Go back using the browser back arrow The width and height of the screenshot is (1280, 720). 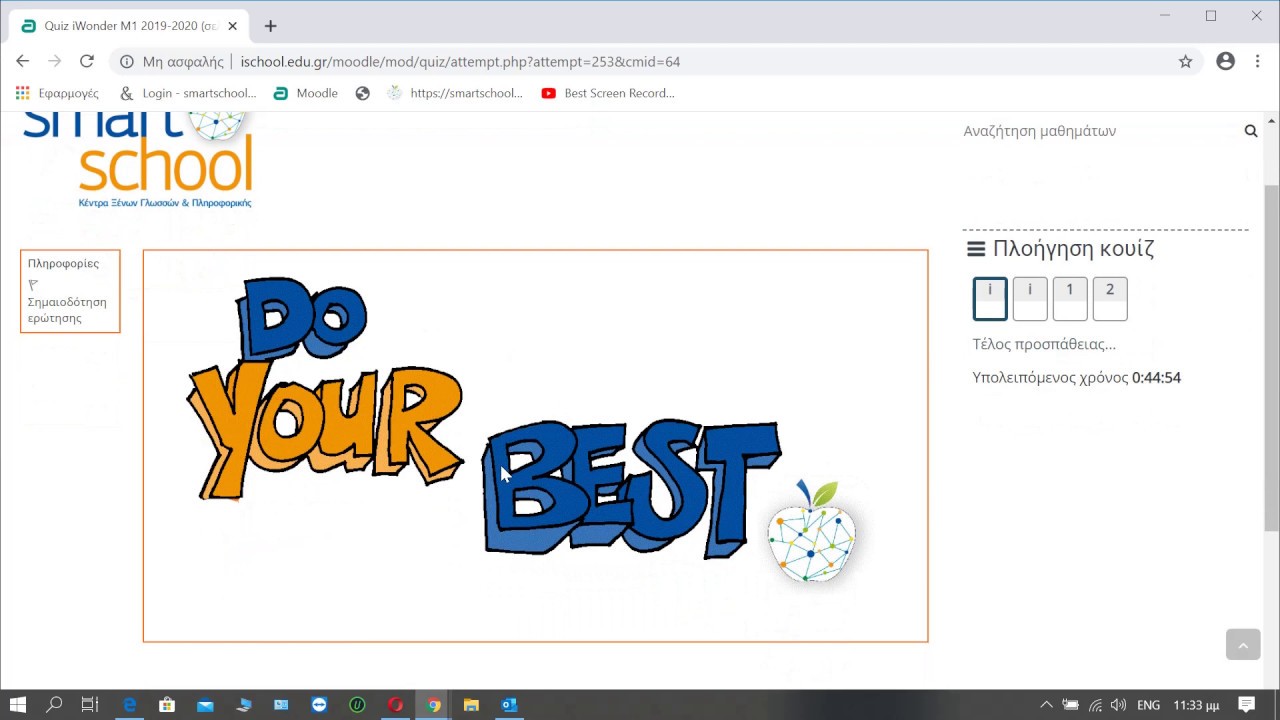tap(22, 61)
